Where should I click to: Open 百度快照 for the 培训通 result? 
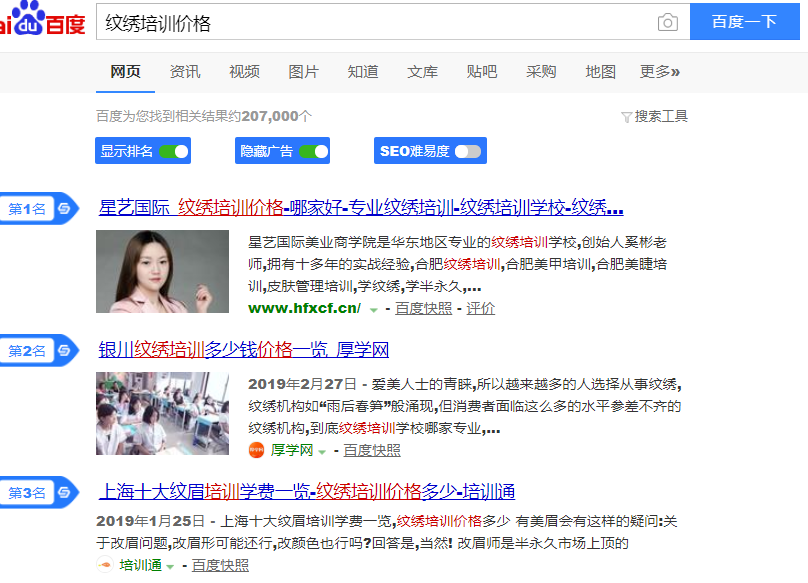(x=220, y=565)
